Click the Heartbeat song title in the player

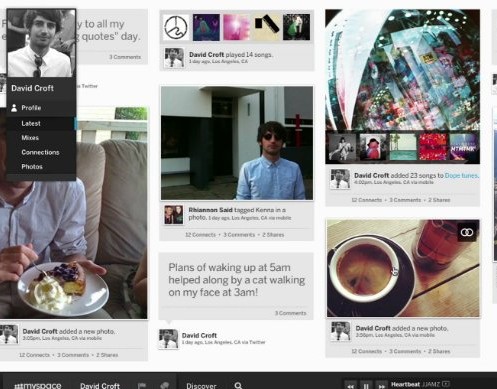pos(405,384)
